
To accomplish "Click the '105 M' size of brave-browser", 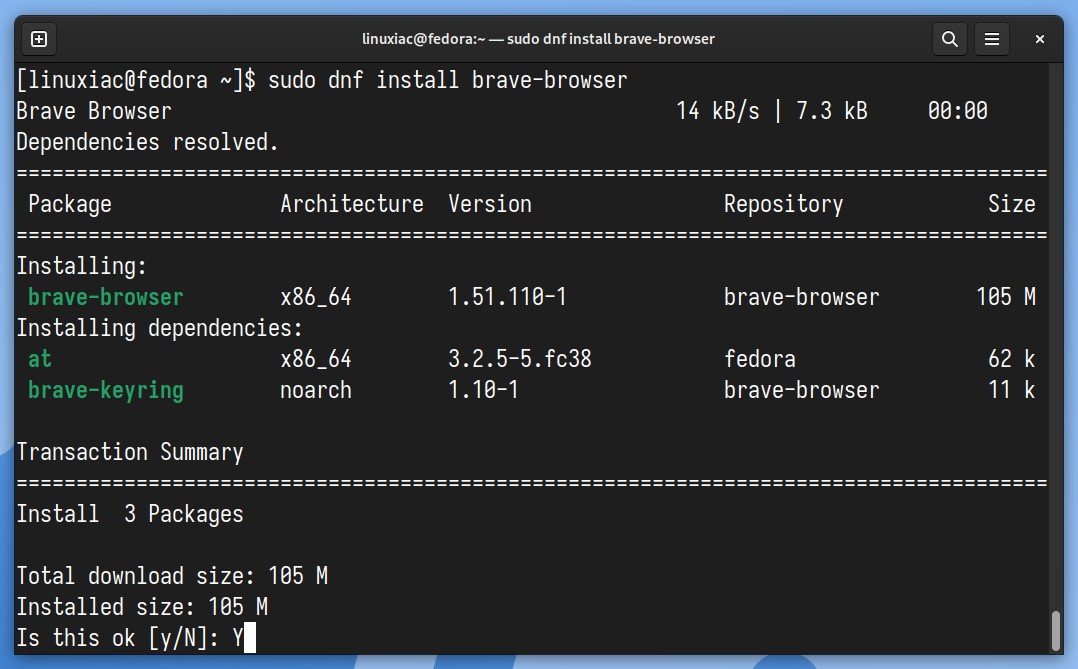I will [1006, 297].
